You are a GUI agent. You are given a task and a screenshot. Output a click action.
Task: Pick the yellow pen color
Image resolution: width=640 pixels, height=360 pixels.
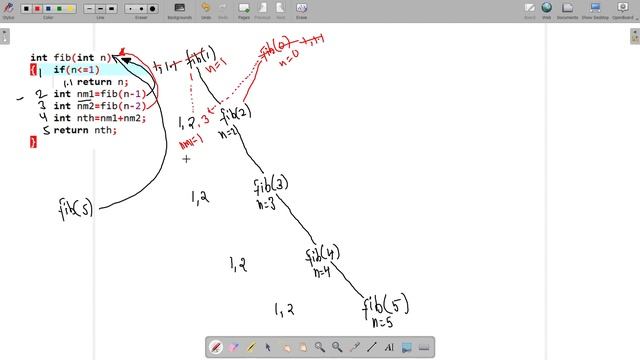pyautogui.click(x=70, y=9)
